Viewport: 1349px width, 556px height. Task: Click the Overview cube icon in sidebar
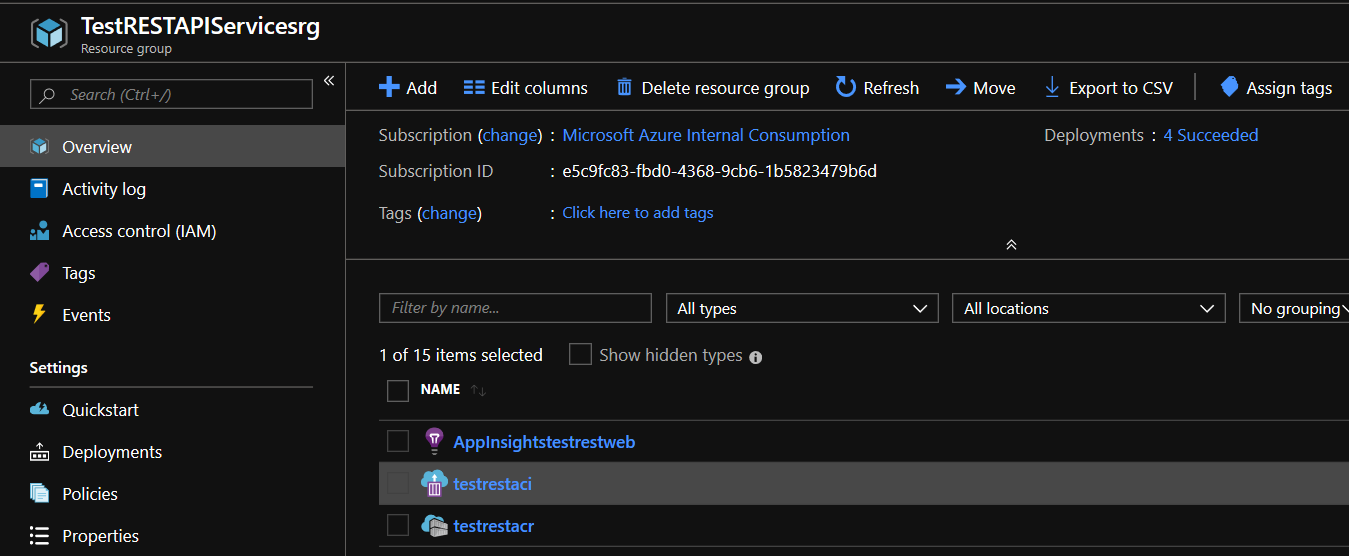tap(40, 147)
